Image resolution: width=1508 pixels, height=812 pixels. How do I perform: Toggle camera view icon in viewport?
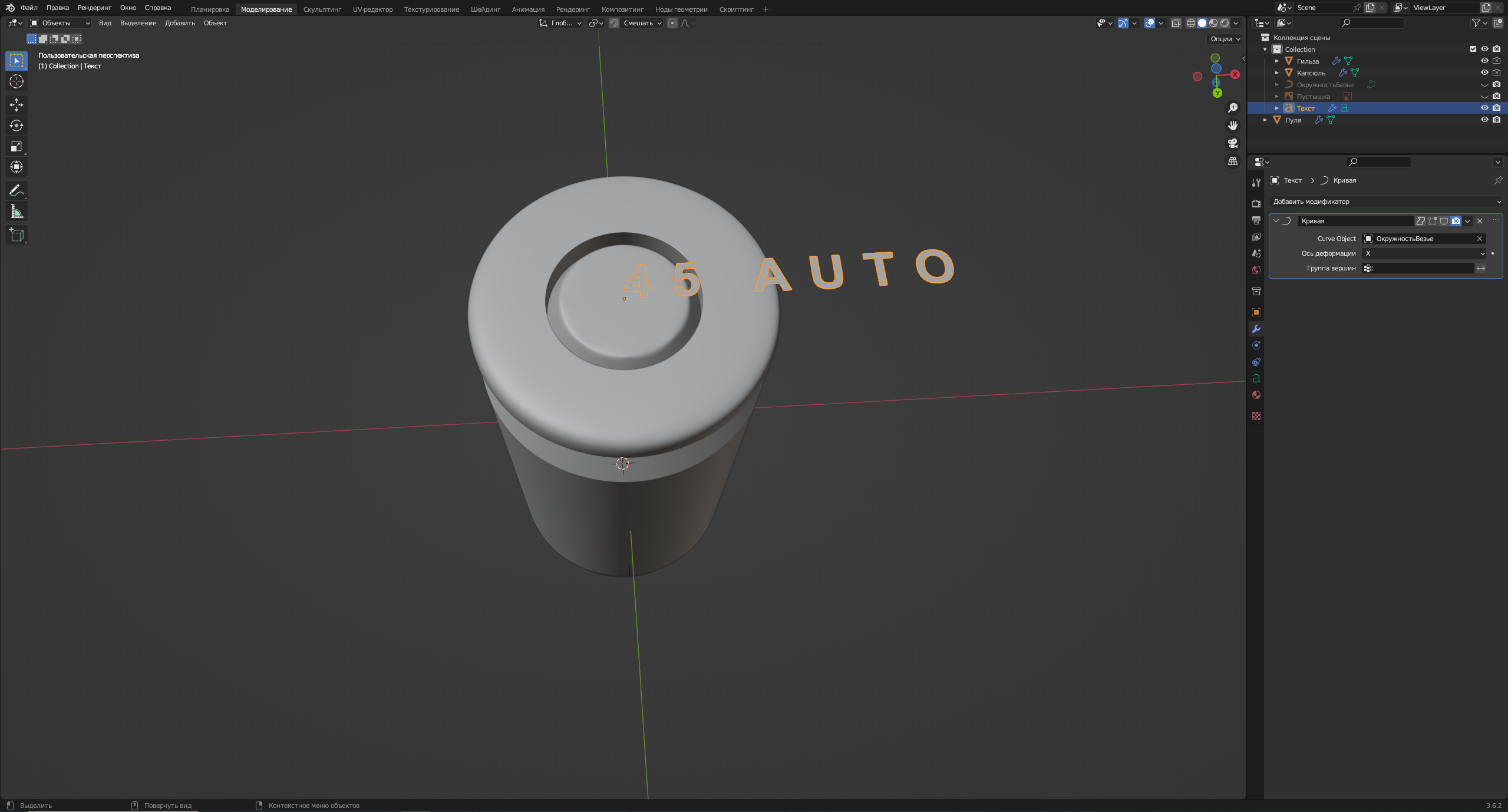pos(1232,143)
